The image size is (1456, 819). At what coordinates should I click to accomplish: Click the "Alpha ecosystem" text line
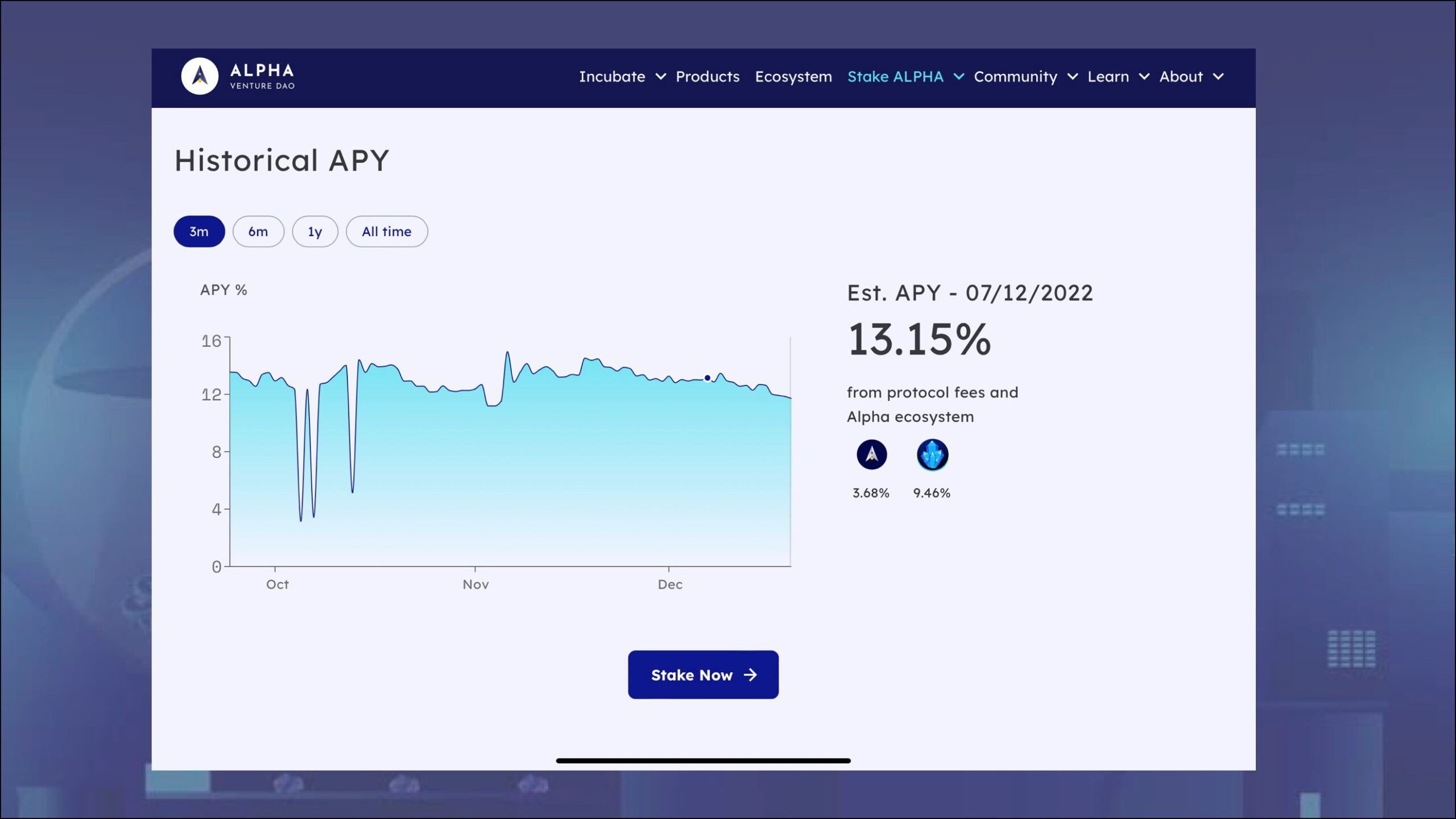910,417
